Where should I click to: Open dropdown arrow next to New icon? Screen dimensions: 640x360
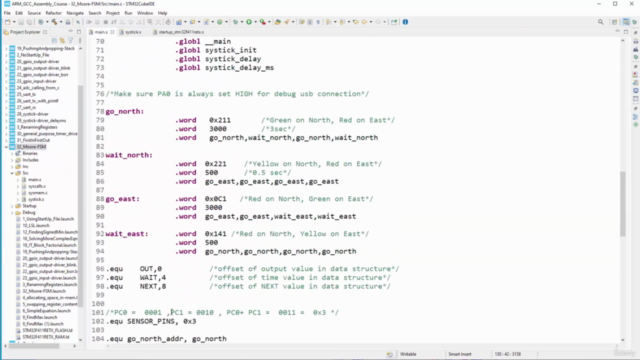click(x=14, y=22)
